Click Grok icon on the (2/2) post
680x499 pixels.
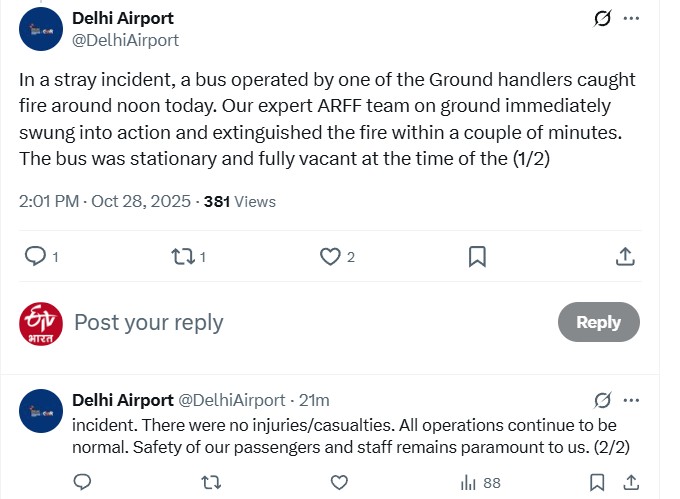(x=602, y=400)
